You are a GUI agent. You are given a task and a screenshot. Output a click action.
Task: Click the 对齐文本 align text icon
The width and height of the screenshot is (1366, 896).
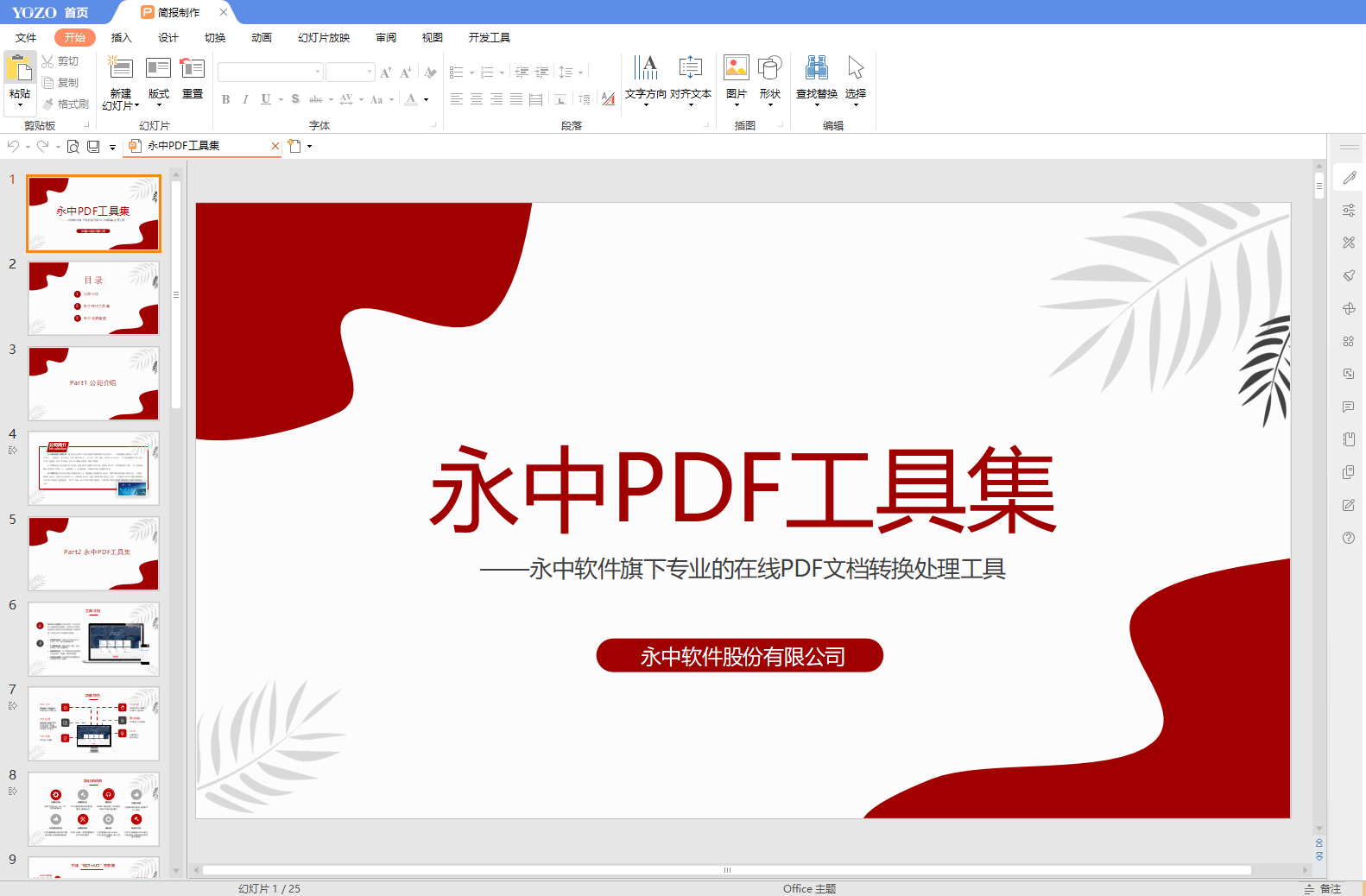[x=690, y=68]
